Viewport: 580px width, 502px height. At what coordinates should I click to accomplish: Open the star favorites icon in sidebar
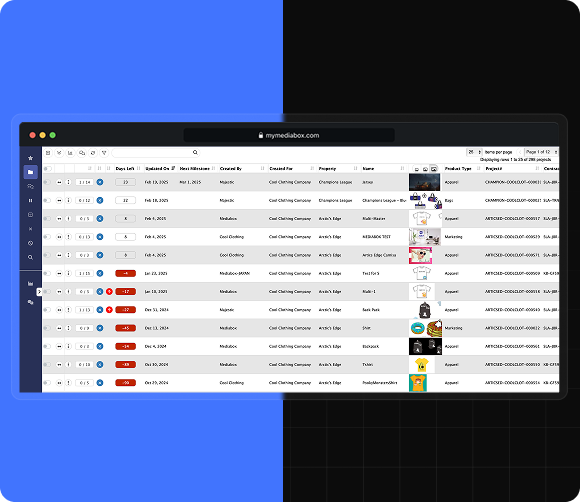tap(30, 158)
